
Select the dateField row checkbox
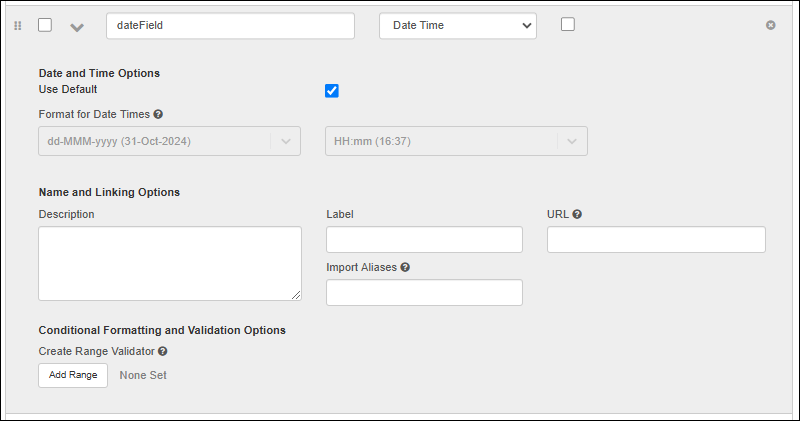click(45, 25)
